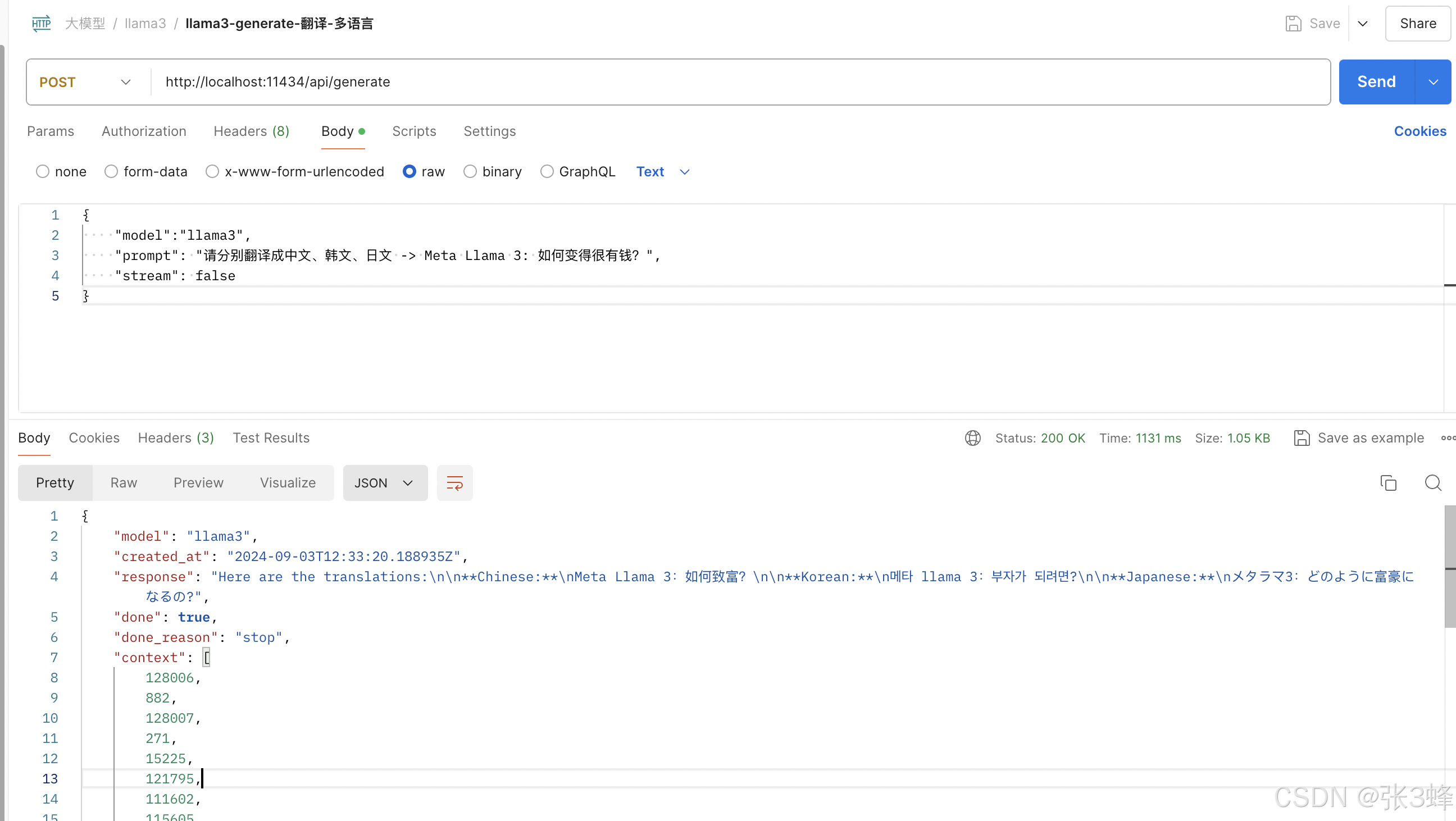Open the response more options ellipsis
The height and width of the screenshot is (821, 1456).
[1448, 438]
